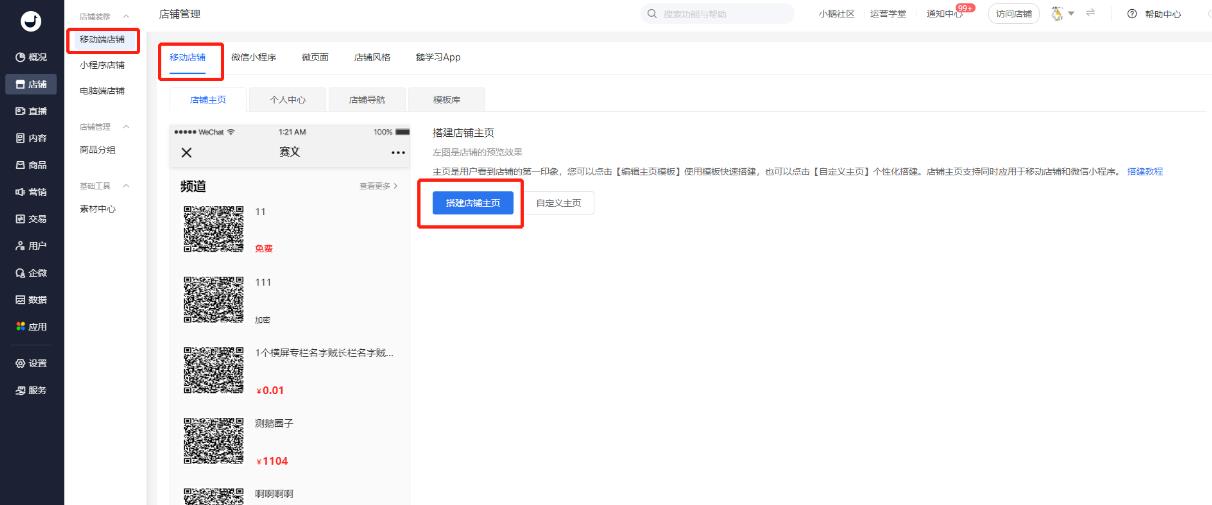Go to the 数据 data section
The width and height of the screenshot is (1212, 505).
(x=31, y=300)
